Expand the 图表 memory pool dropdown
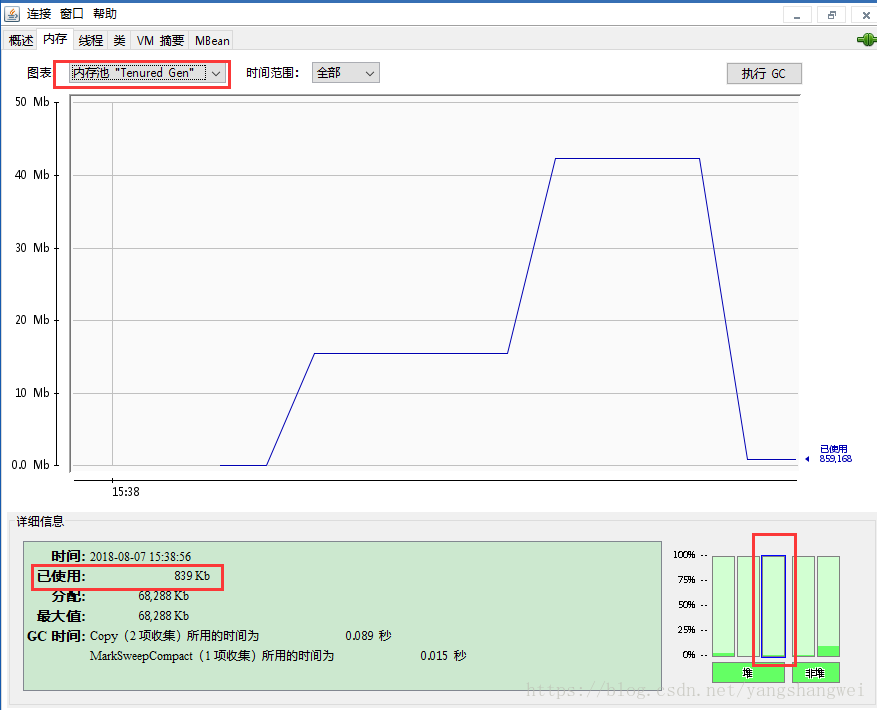 [148, 73]
